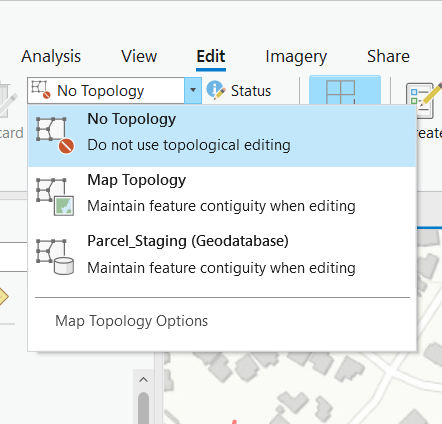Screen dimensions: 442x424
Task: Toggle the highlighted grid button on ribbon
Action: pyautogui.click(x=345, y=91)
